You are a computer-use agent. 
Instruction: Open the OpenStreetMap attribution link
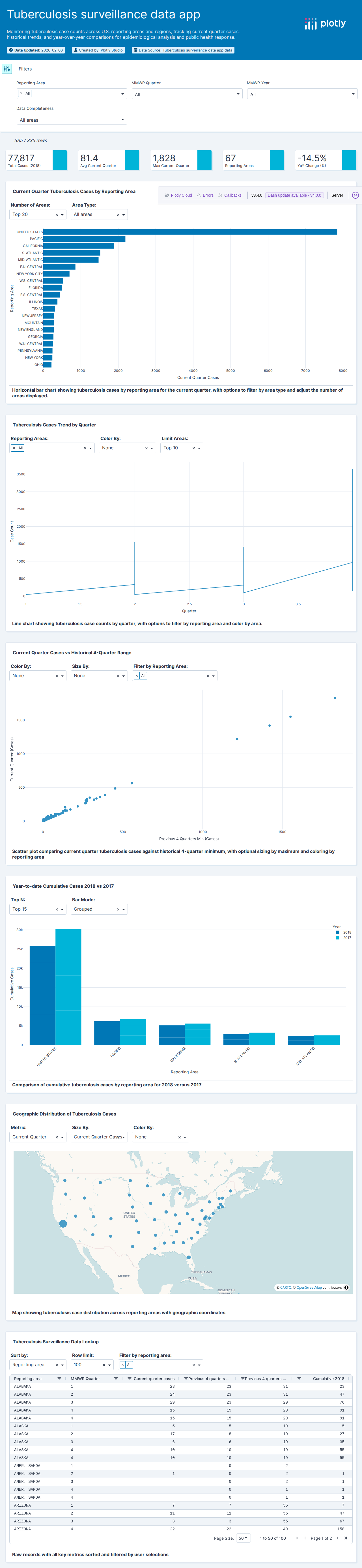(309, 1287)
